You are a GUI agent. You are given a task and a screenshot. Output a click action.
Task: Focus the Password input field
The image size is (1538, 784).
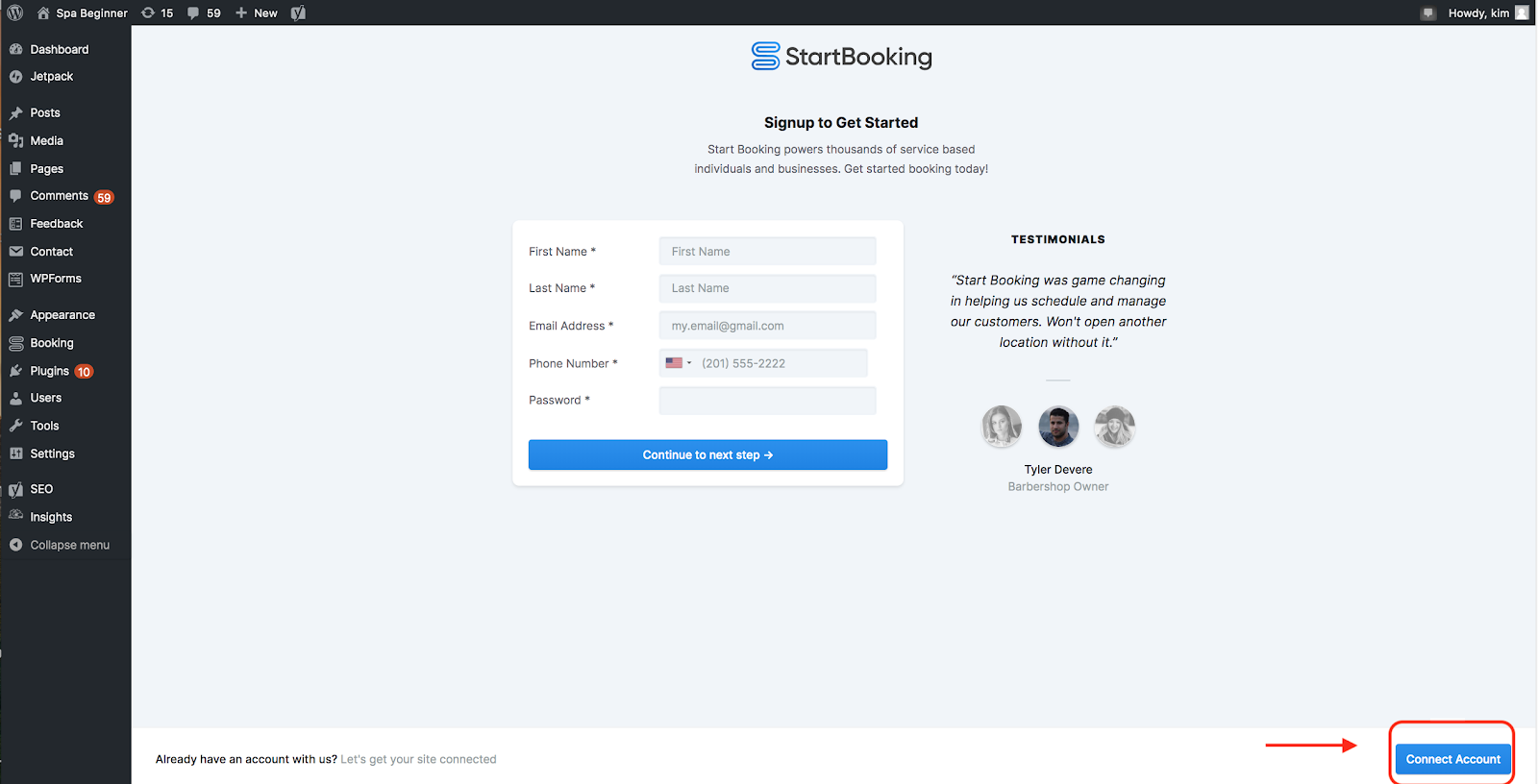coord(767,401)
